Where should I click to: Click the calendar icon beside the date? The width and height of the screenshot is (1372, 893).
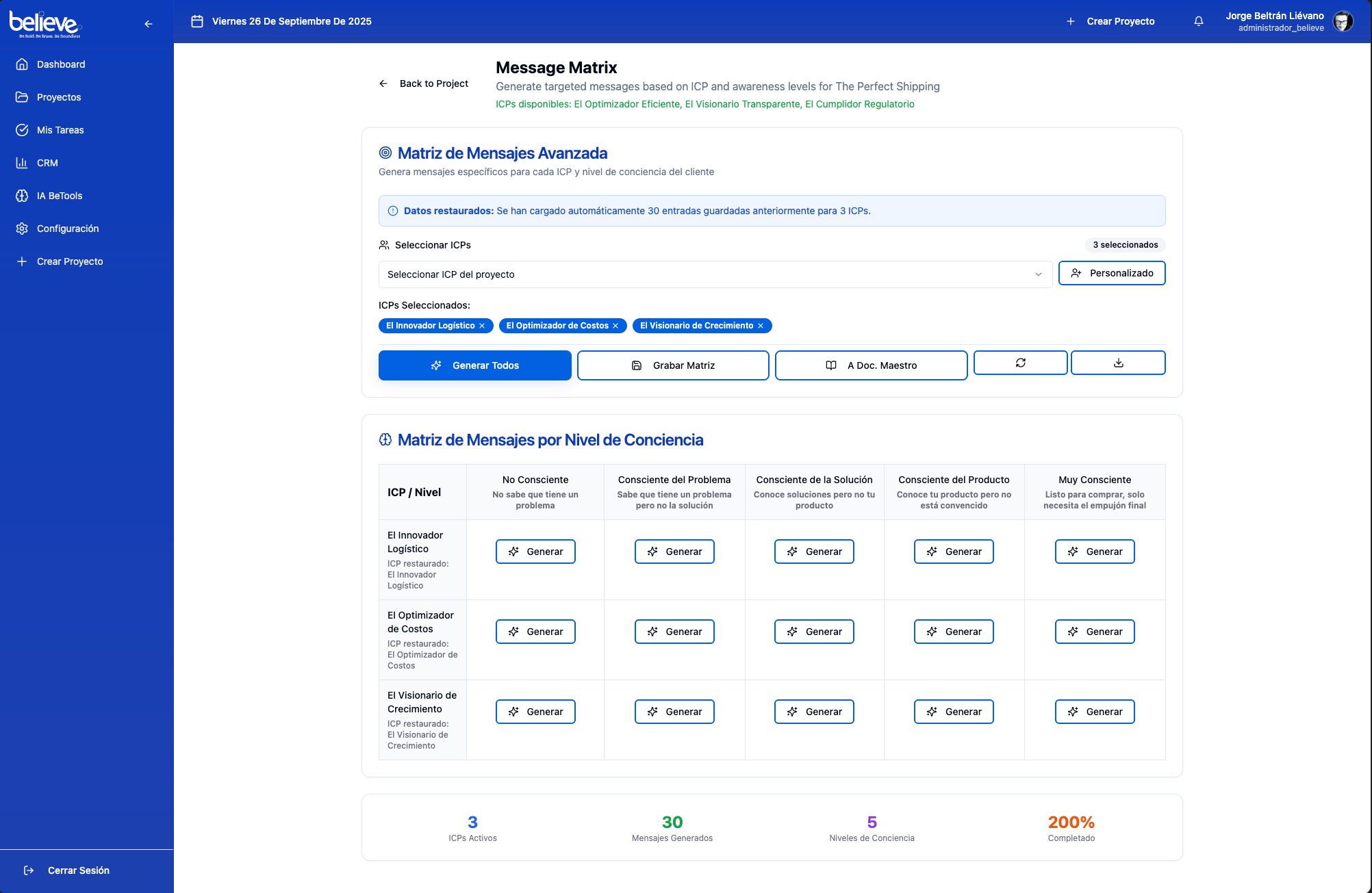tap(197, 21)
